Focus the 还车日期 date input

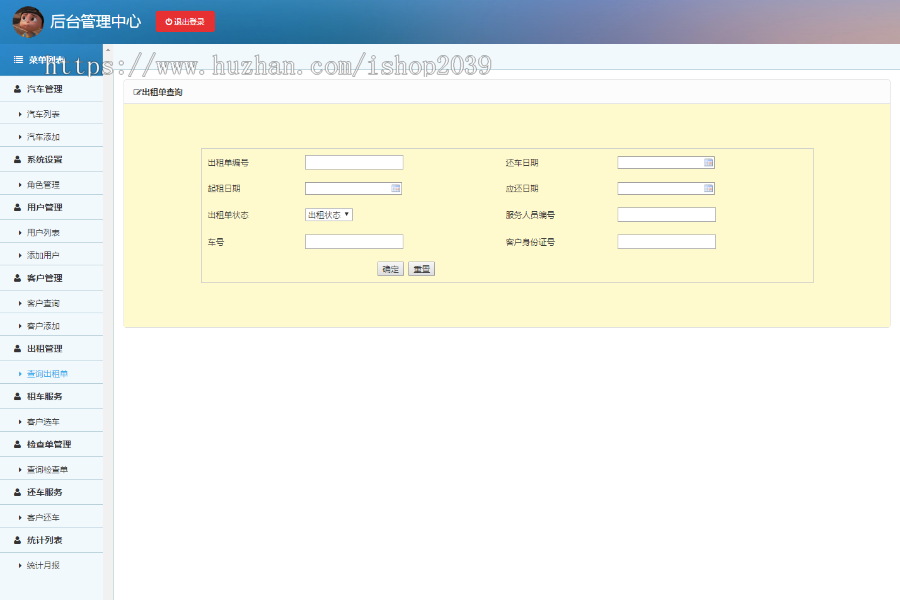click(666, 162)
